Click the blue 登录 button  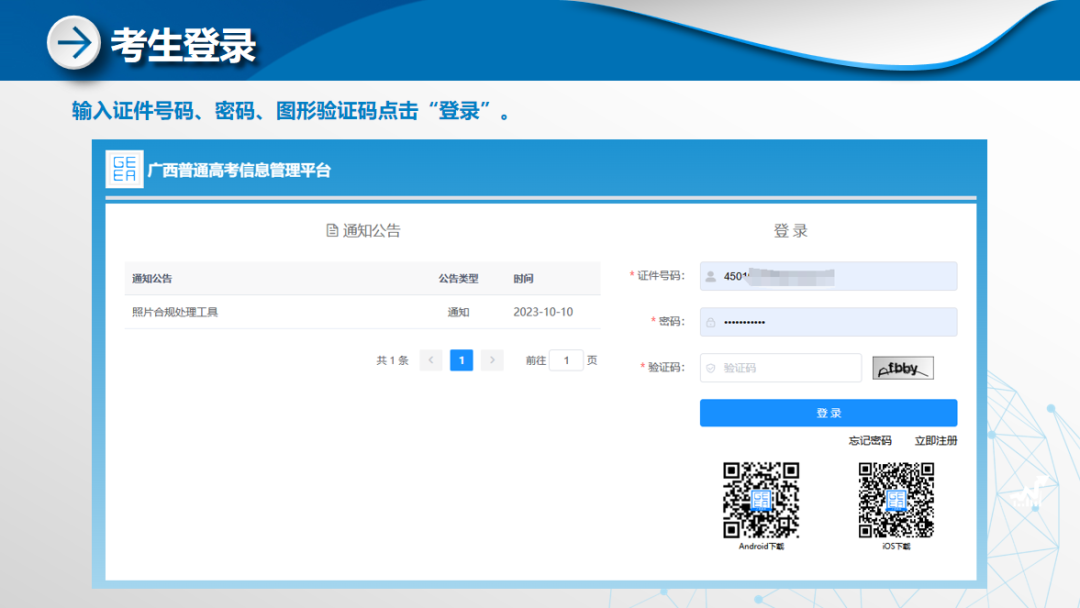pyautogui.click(x=829, y=413)
